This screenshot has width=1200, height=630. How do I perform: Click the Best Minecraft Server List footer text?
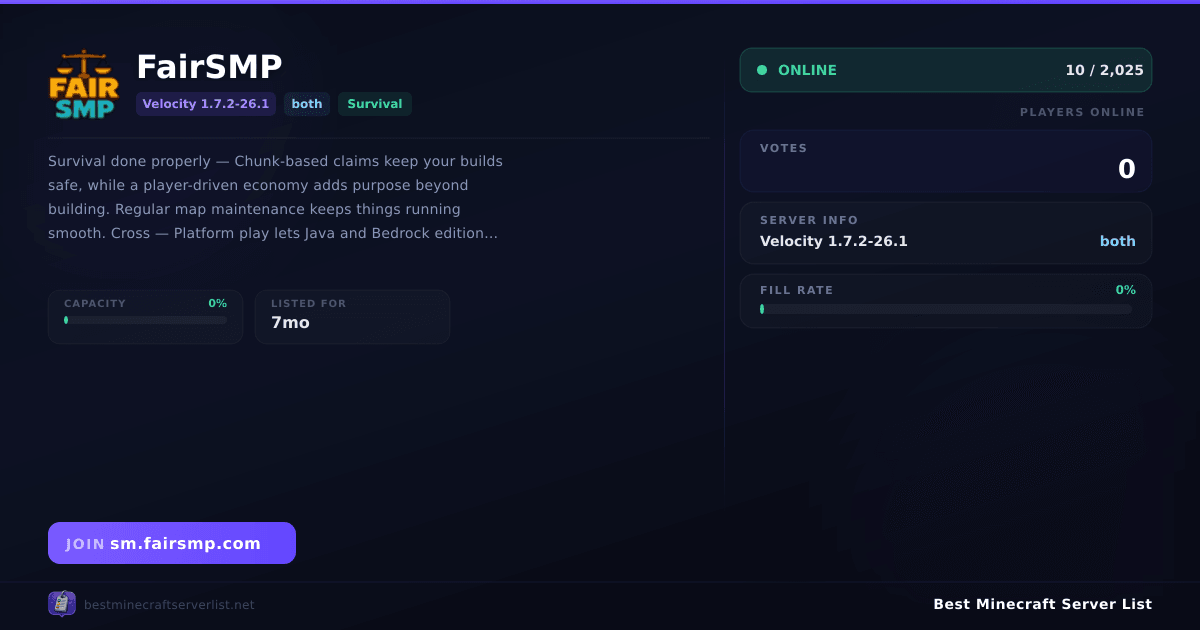tap(1042, 604)
